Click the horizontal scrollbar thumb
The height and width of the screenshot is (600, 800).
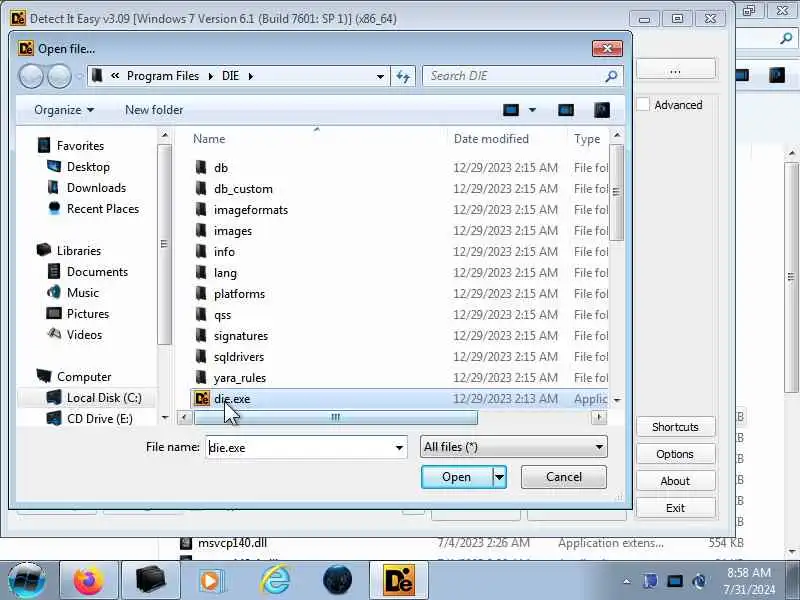pyautogui.click(x=335, y=417)
